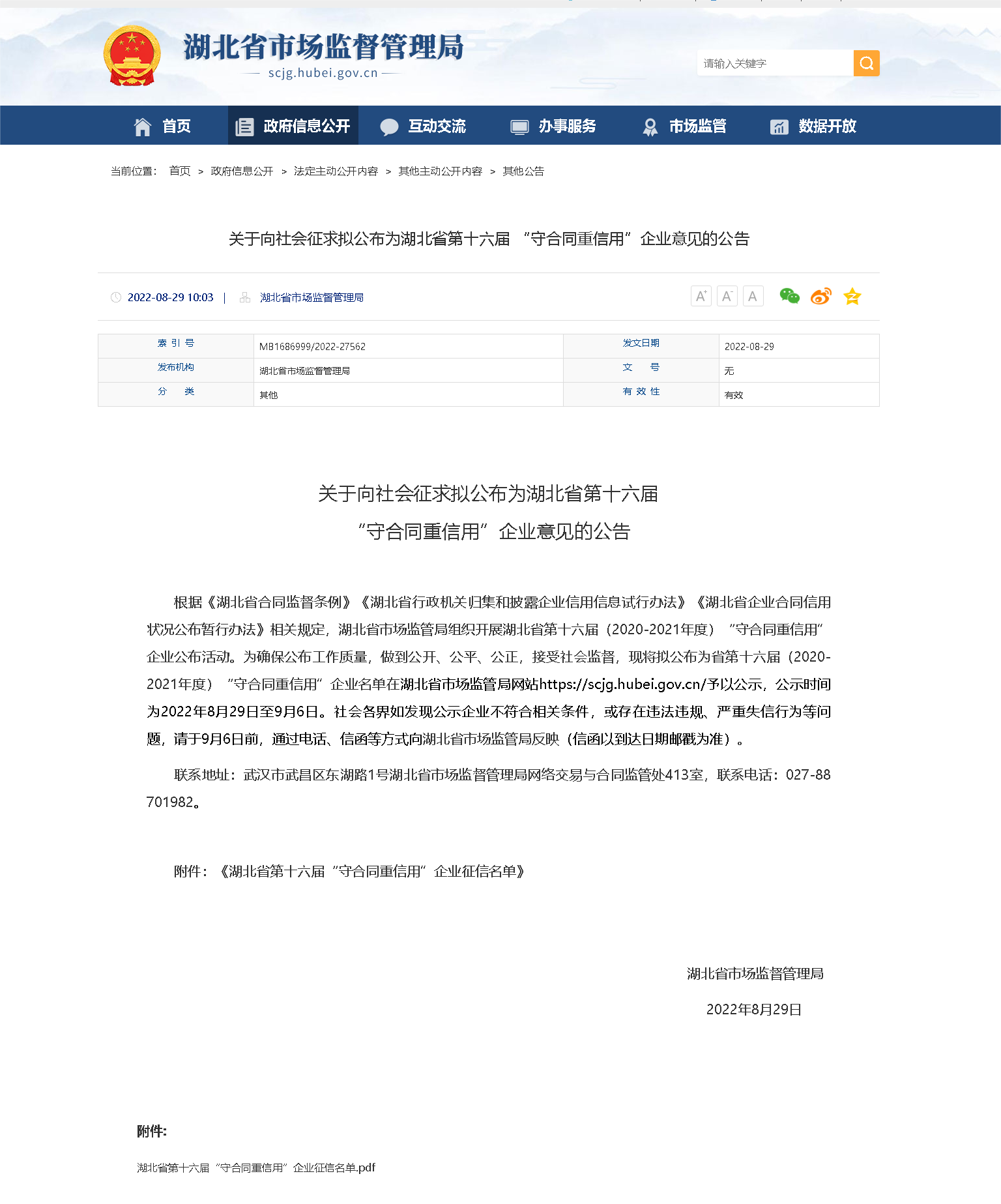Share article via Weibo icon
Viewport: 1001px width, 1204px height.
point(820,297)
